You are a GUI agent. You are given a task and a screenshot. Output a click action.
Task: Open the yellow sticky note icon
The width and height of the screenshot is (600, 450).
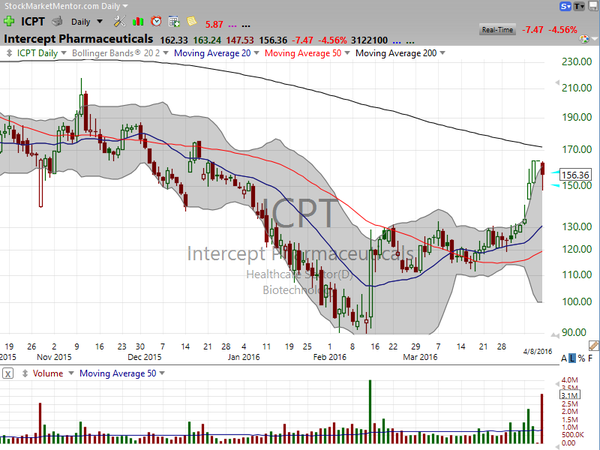(192, 21)
